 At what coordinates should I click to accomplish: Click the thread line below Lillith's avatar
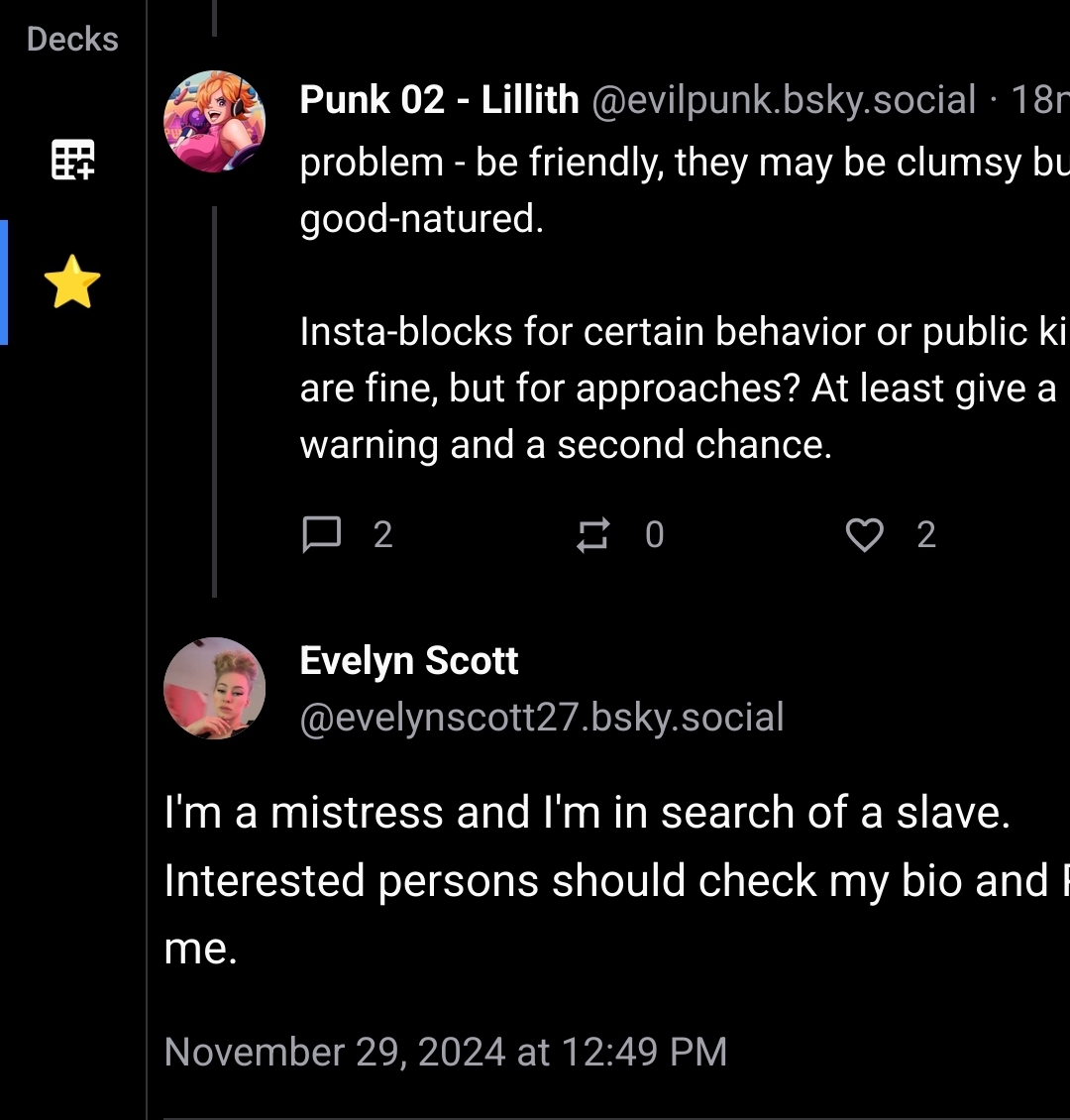coord(214,396)
